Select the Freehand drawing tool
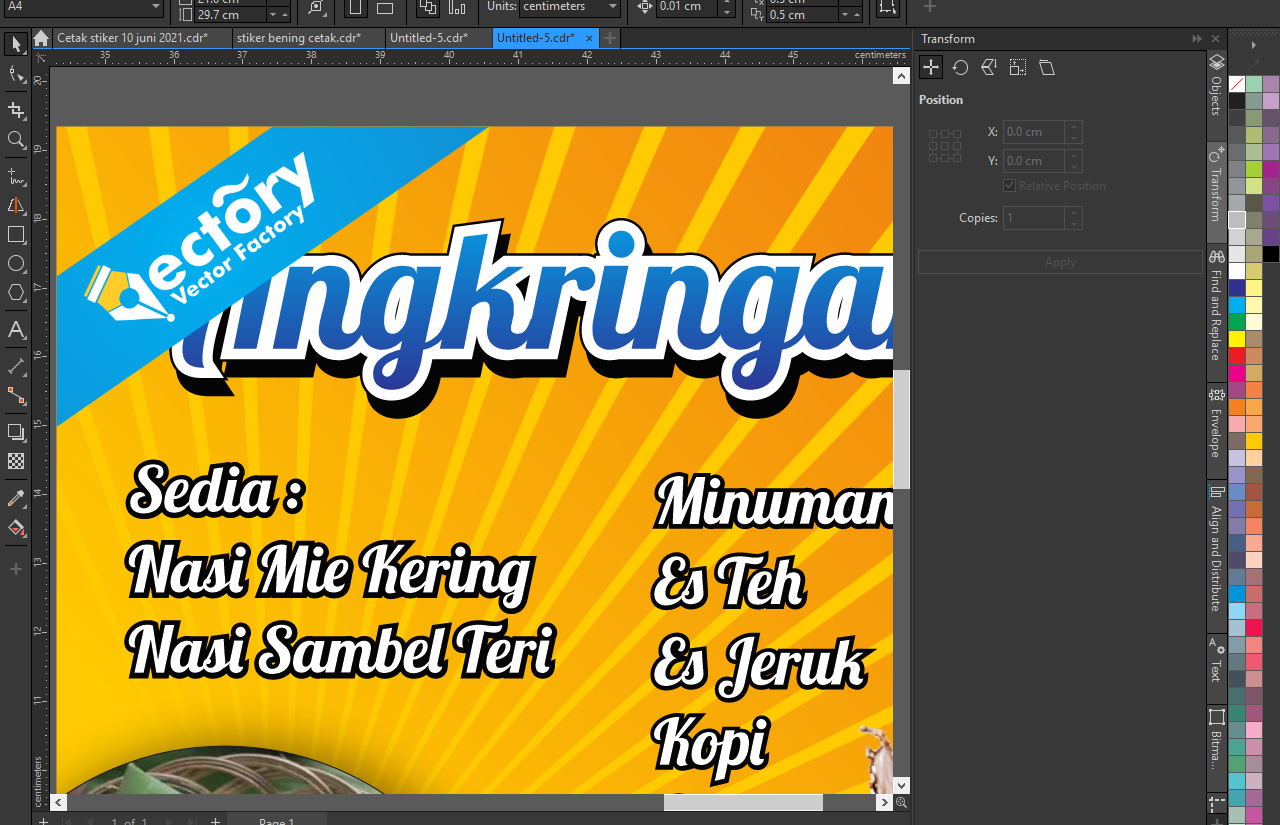The width and height of the screenshot is (1280, 825). [x=16, y=176]
